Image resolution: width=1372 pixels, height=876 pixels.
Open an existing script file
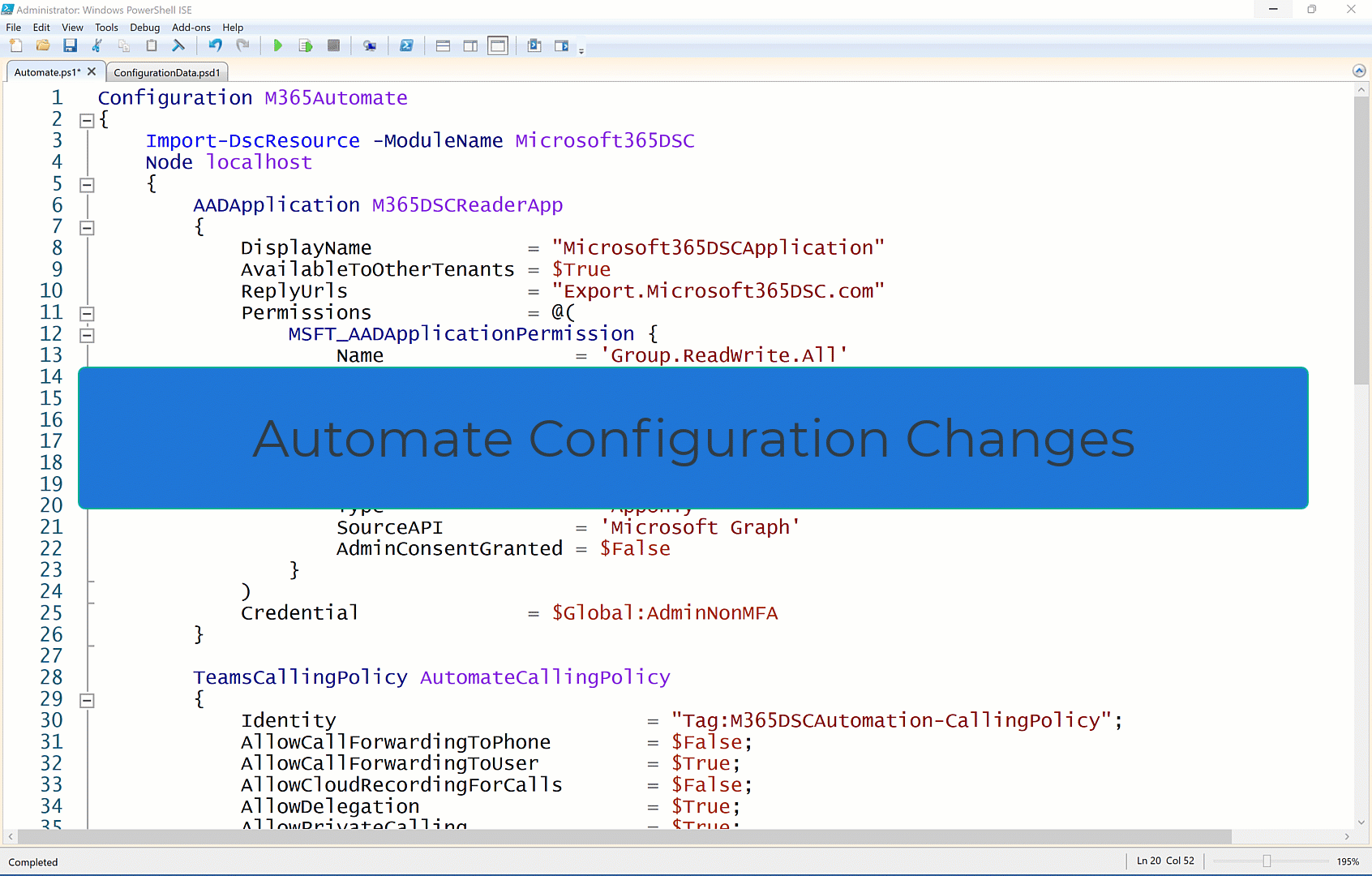tap(43, 45)
